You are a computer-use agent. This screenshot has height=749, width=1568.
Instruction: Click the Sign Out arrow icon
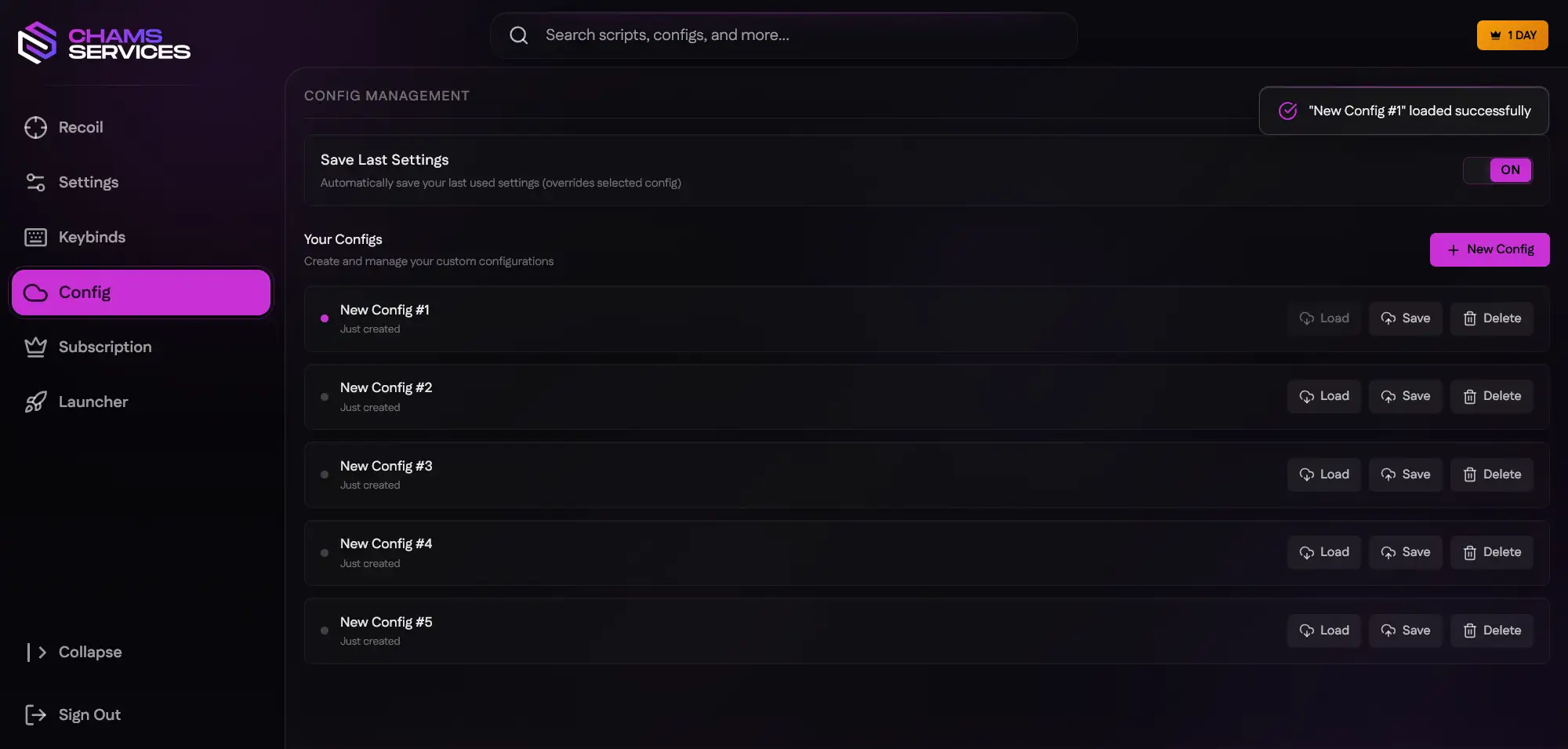click(x=35, y=714)
